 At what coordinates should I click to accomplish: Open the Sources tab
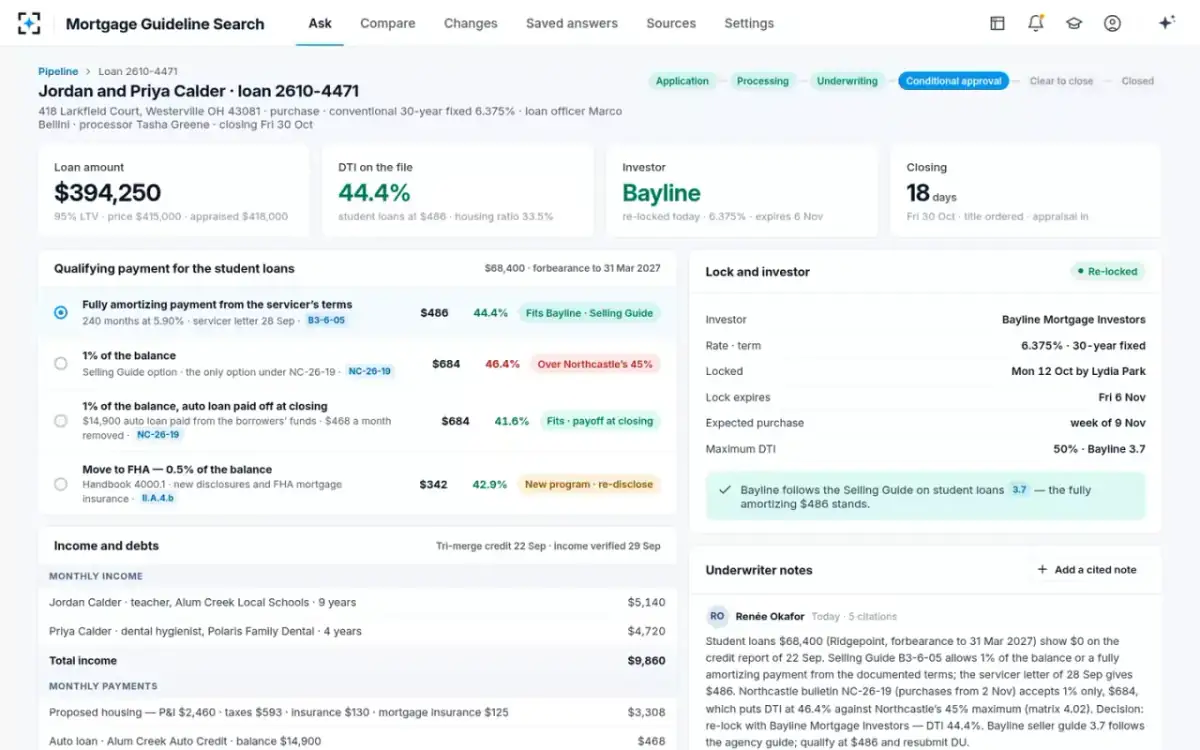[x=671, y=23]
